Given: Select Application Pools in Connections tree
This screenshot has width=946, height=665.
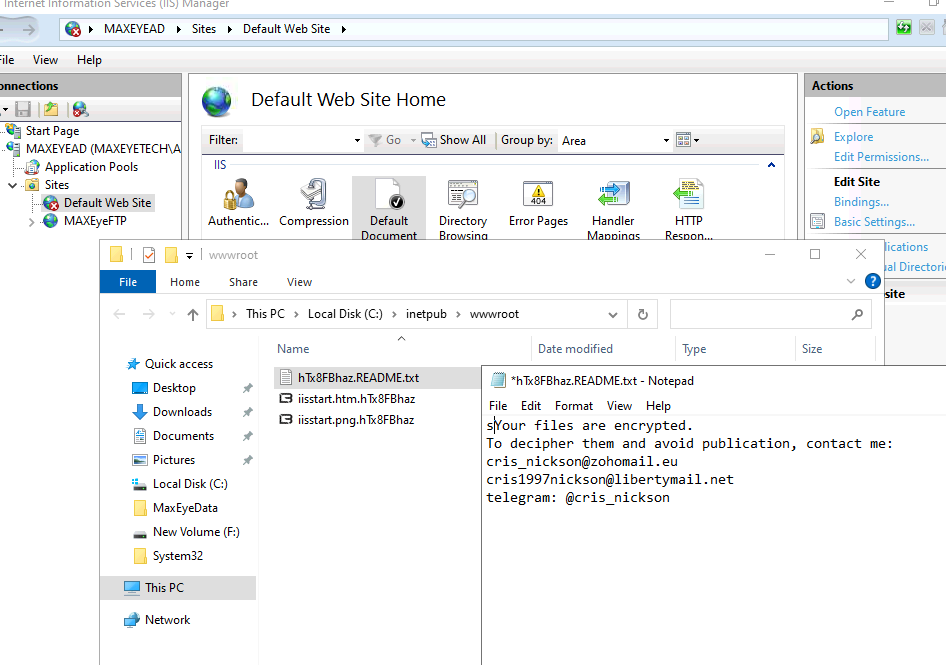Looking at the screenshot, I should [91, 167].
